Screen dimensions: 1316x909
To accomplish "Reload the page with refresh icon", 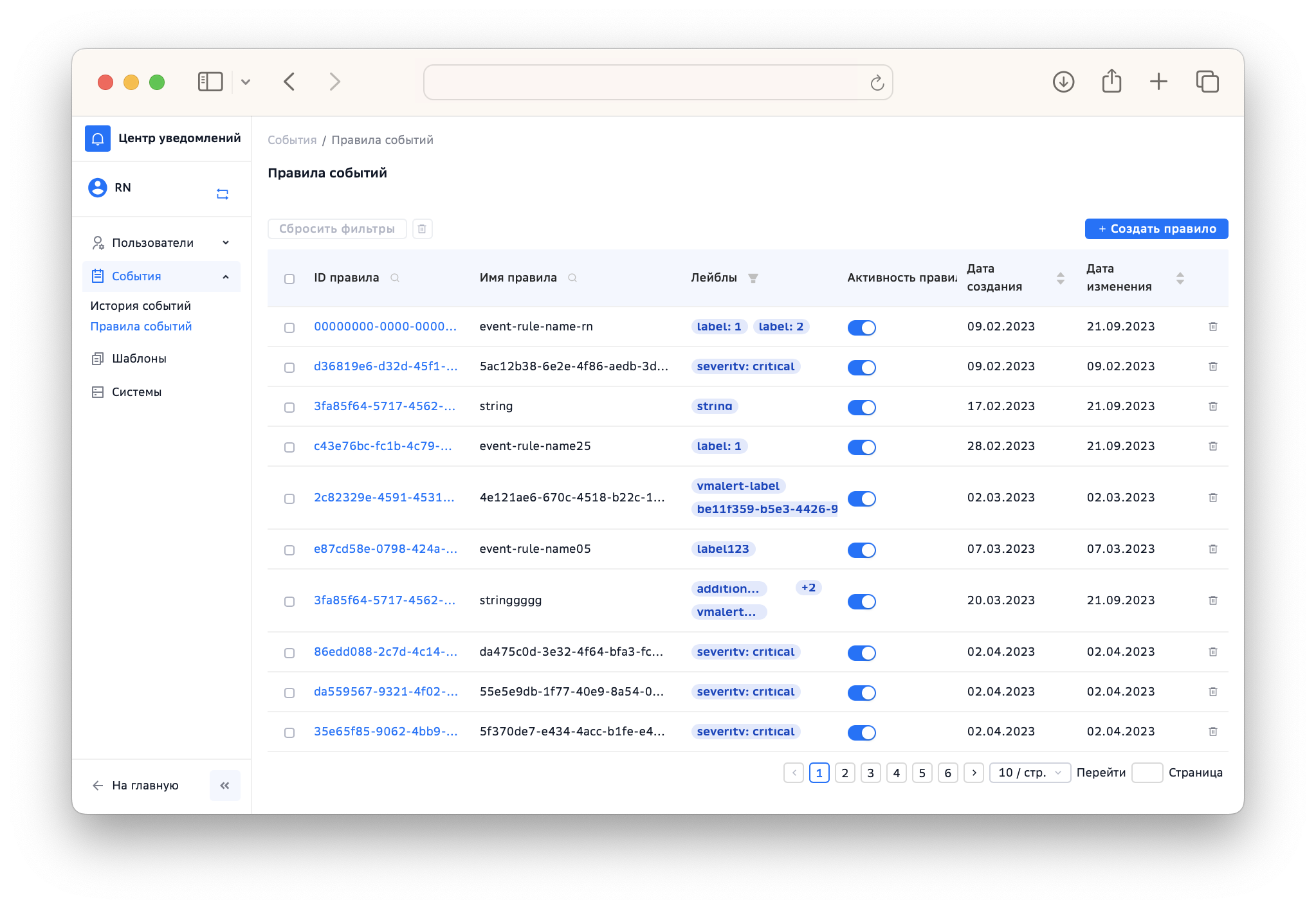I will 877,82.
